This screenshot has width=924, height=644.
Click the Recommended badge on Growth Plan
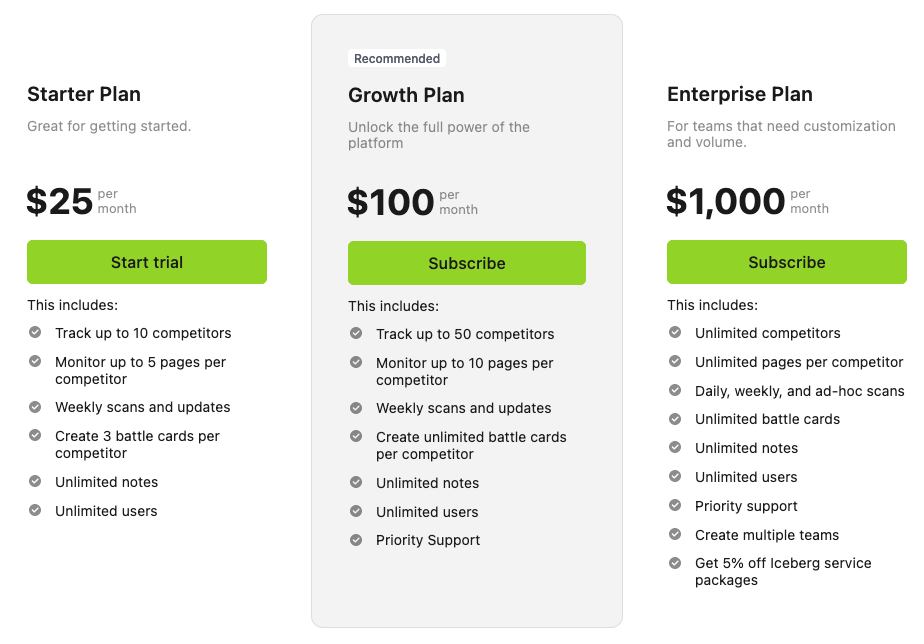(x=397, y=58)
